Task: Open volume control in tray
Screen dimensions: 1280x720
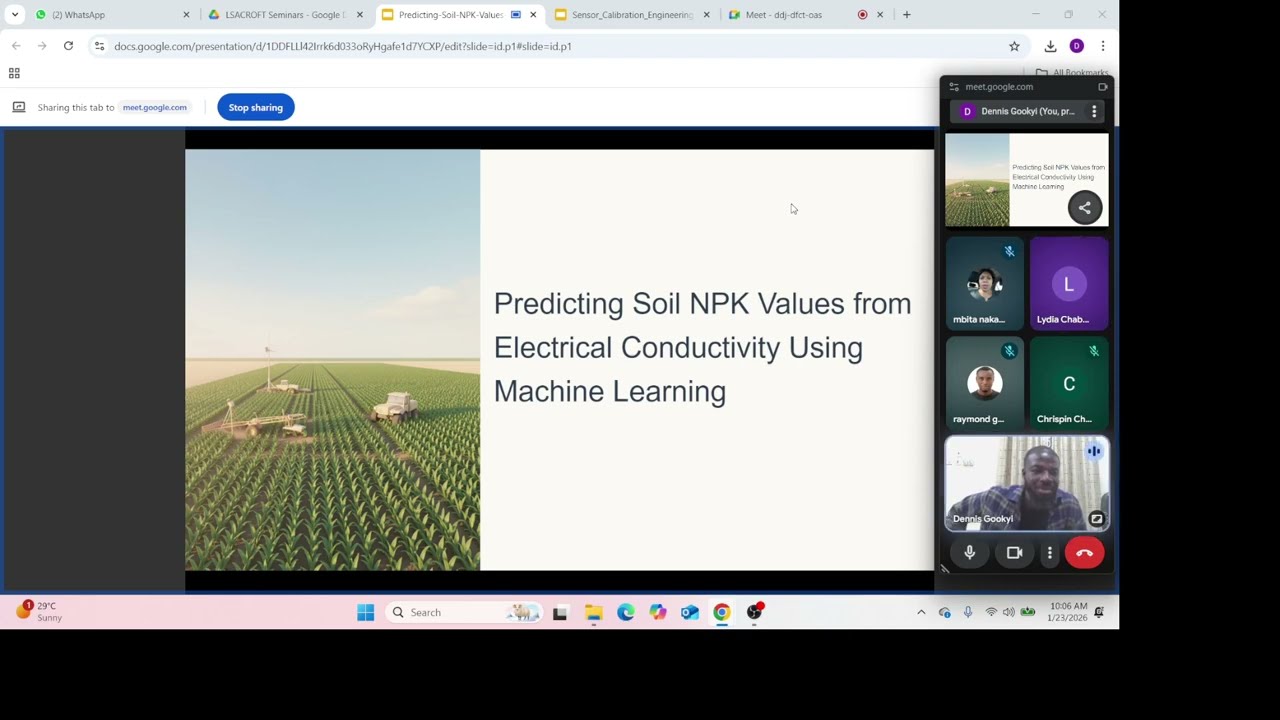Action: 1008,612
